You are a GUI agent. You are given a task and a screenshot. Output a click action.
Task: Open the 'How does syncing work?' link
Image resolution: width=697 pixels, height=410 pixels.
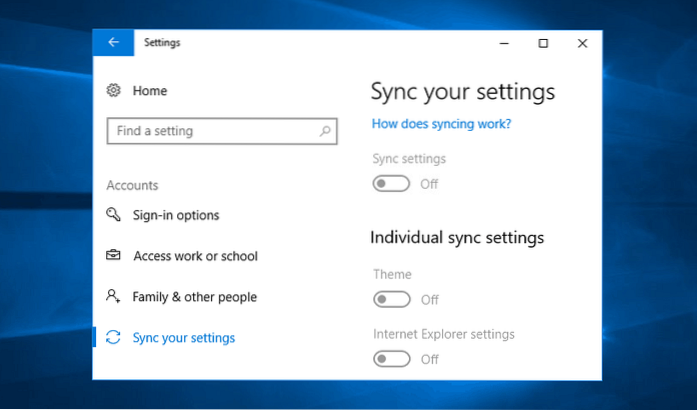click(441, 124)
